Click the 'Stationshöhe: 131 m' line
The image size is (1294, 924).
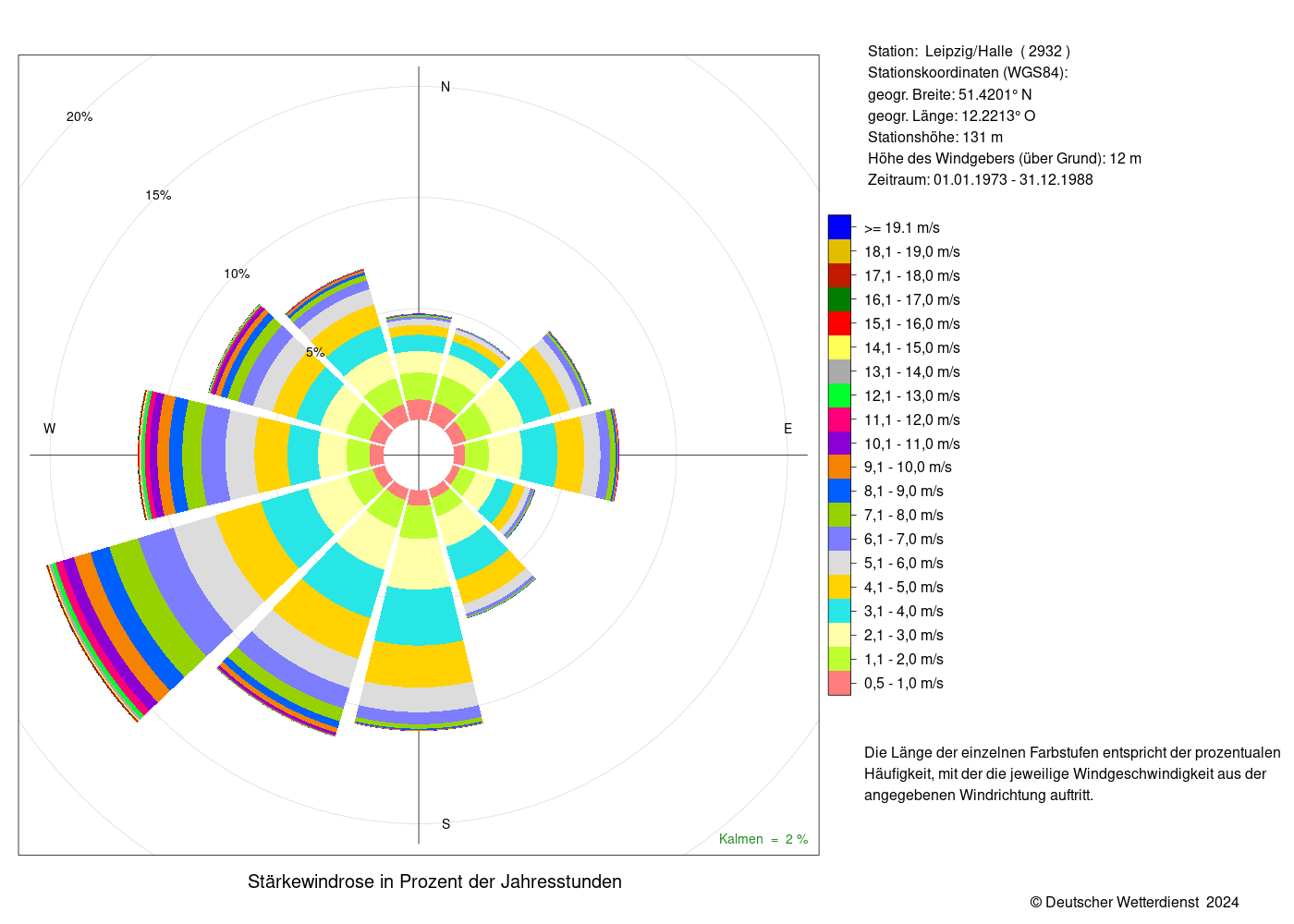[x=935, y=137]
